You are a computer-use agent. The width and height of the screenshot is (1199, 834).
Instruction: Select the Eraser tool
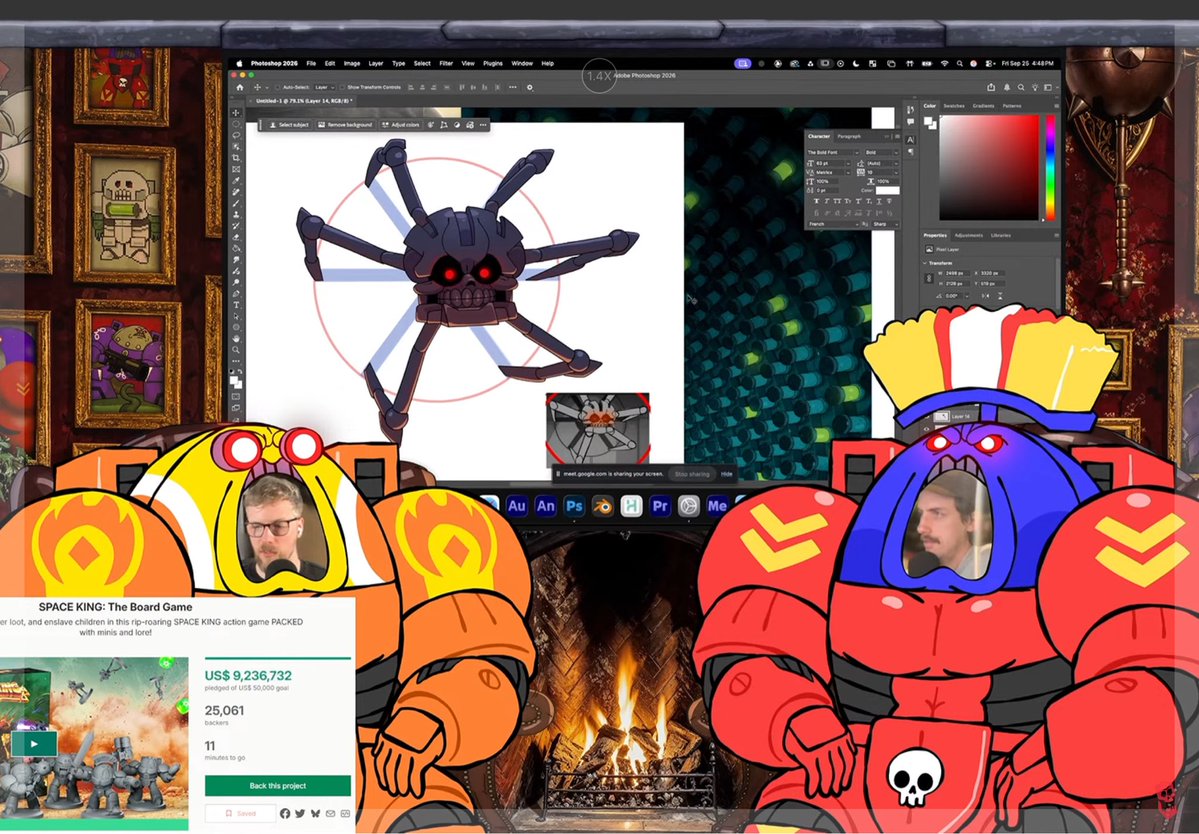point(236,237)
